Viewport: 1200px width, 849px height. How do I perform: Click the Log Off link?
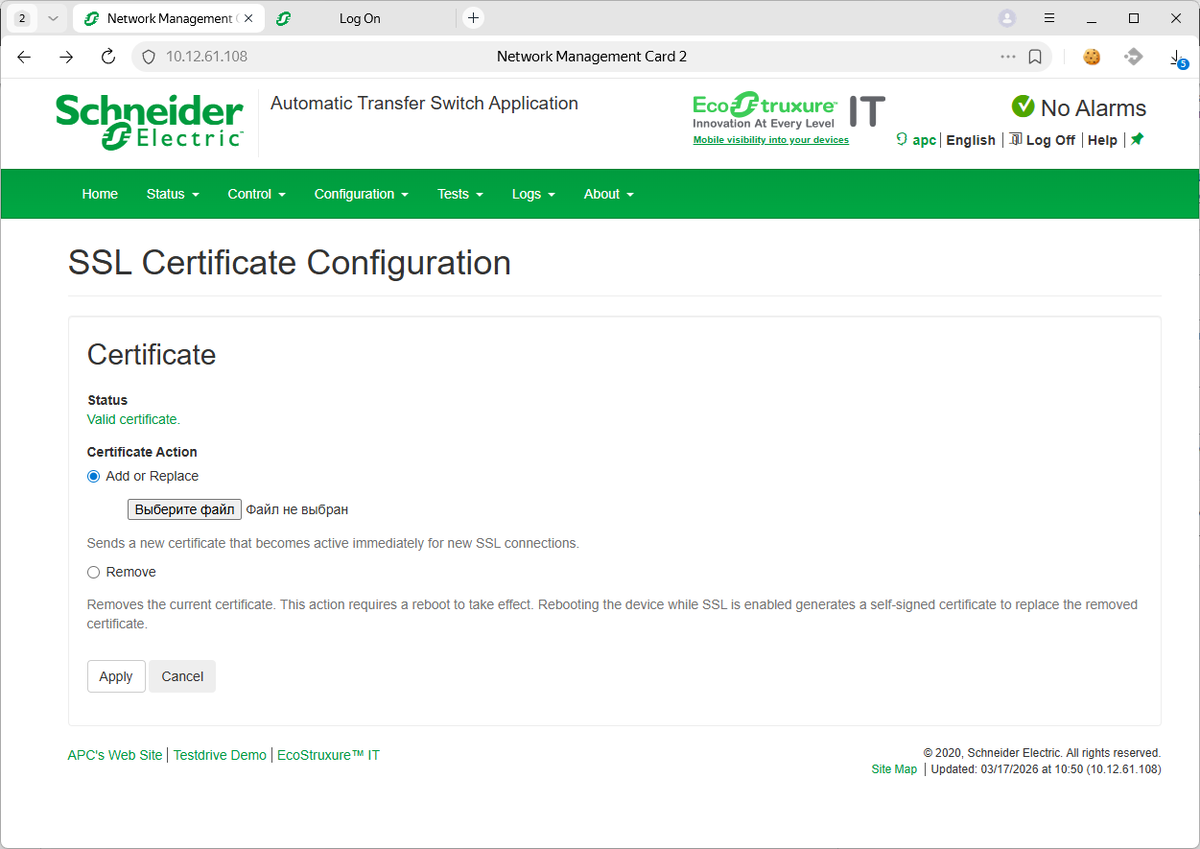coord(1051,140)
